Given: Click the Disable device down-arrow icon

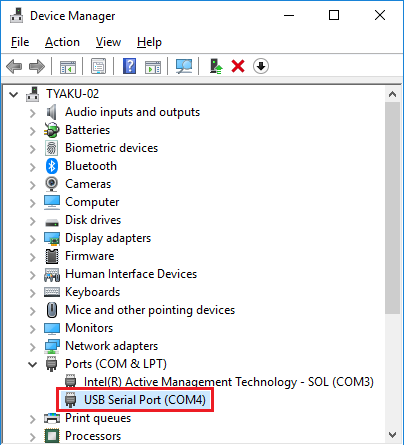Looking at the screenshot, I should (261, 66).
